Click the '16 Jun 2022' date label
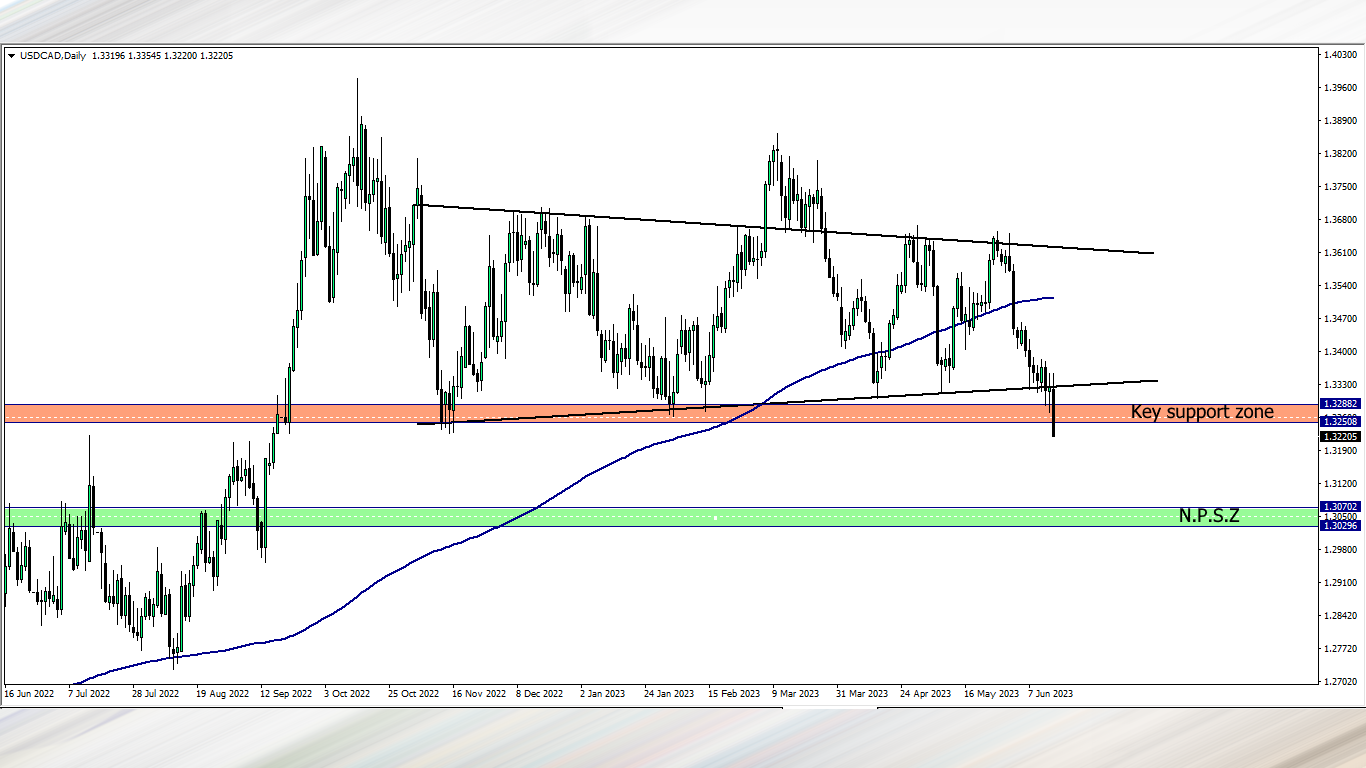This screenshot has width=1366, height=768. pyautogui.click(x=30, y=692)
